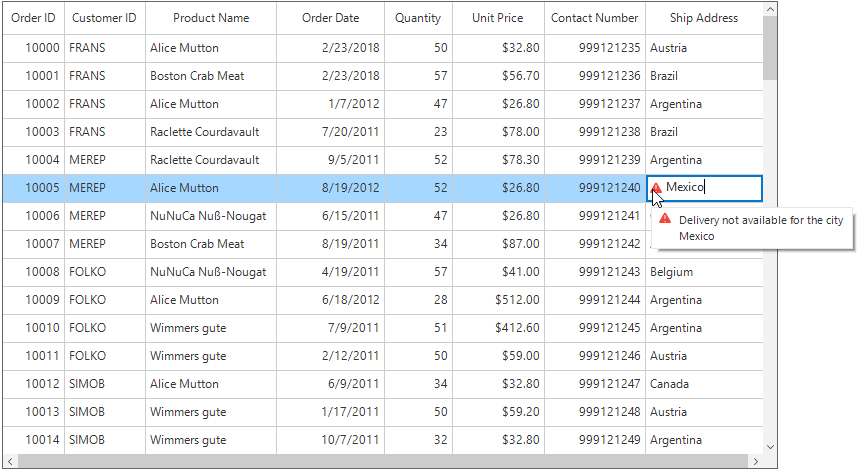The image size is (857, 471).
Task: Click Brazil ship address in order 10001 row
Action: pos(705,76)
